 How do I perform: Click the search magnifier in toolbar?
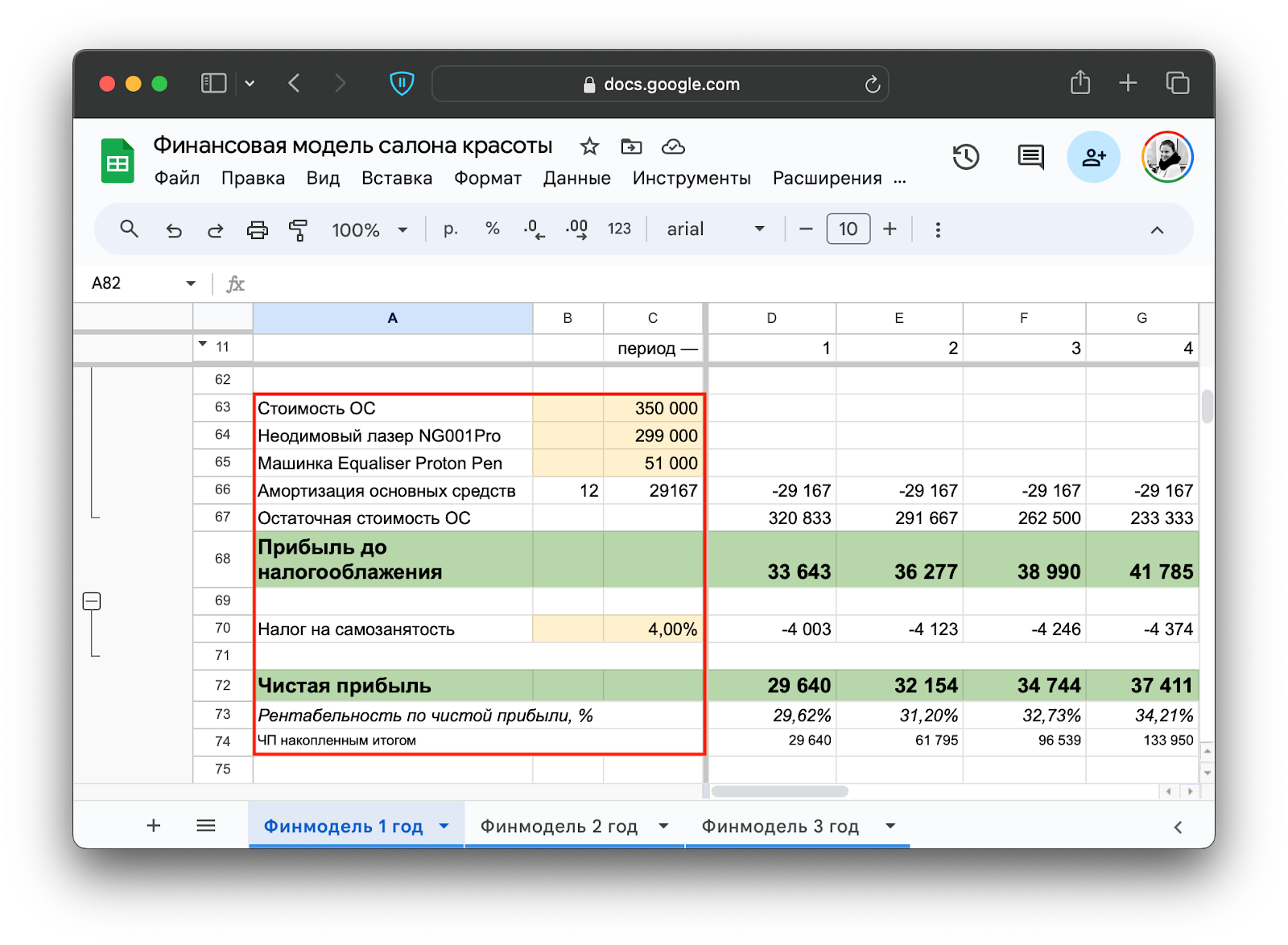pyautogui.click(x=129, y=229)
